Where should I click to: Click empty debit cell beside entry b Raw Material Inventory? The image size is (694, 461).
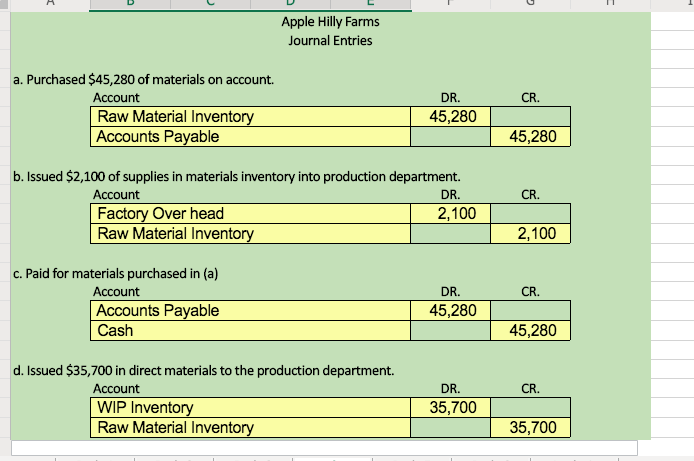tap(451, 233)
